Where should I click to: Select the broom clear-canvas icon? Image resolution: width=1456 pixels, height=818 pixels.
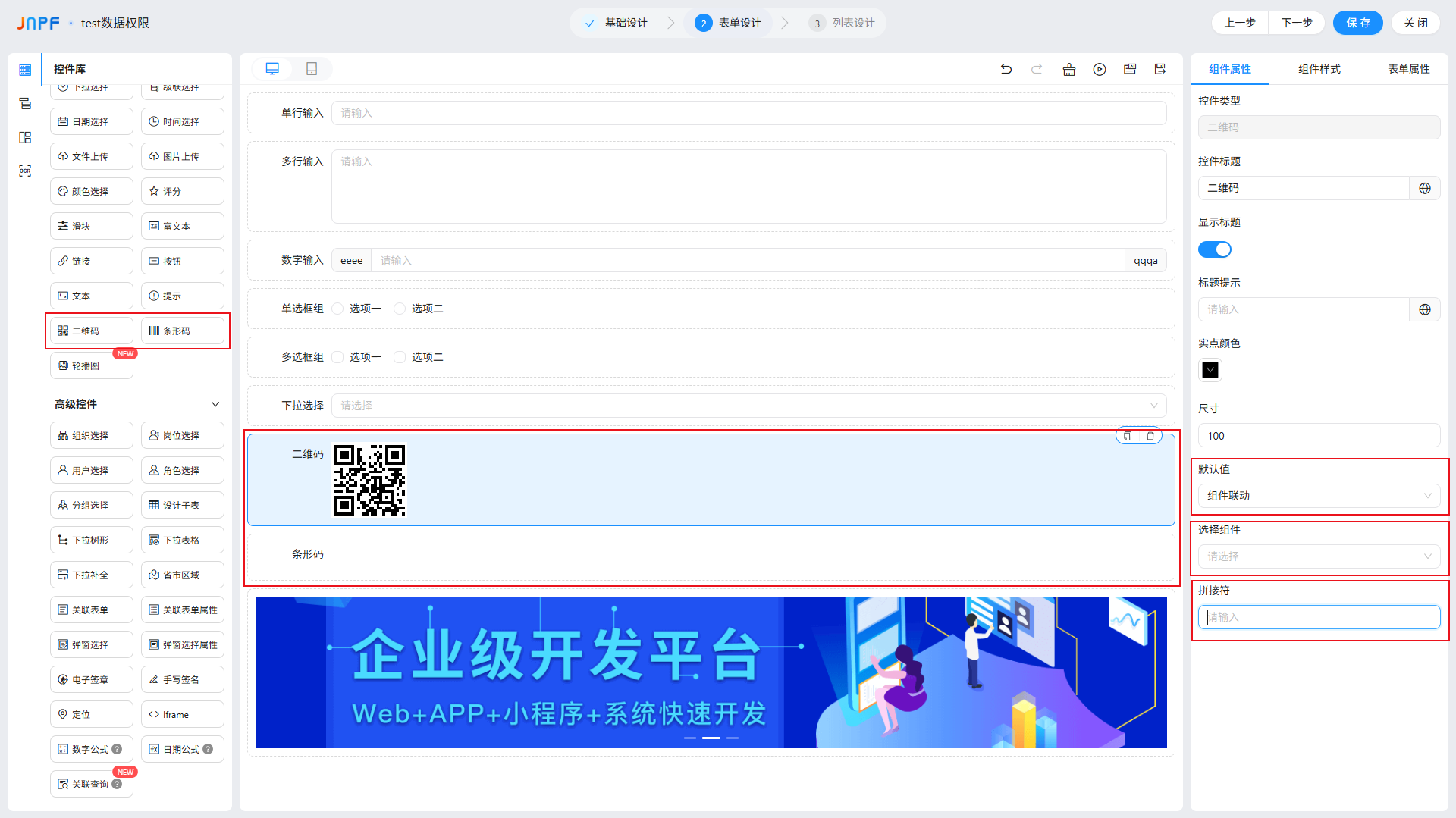coord(1069,69)
